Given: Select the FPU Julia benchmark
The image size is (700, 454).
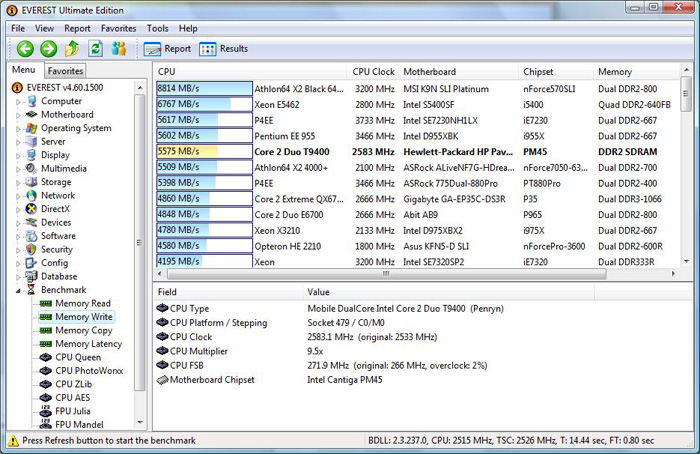Looking at the screenshot, I should pyautogui.click(x=73, y=411).
